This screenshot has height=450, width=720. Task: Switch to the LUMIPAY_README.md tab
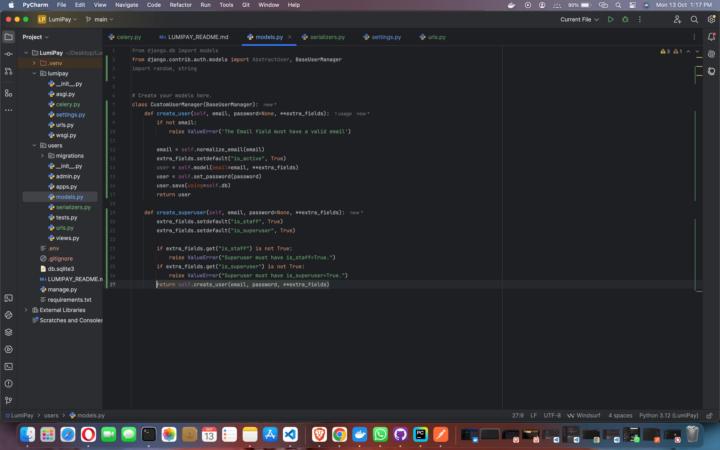click(x=194, y=37)
